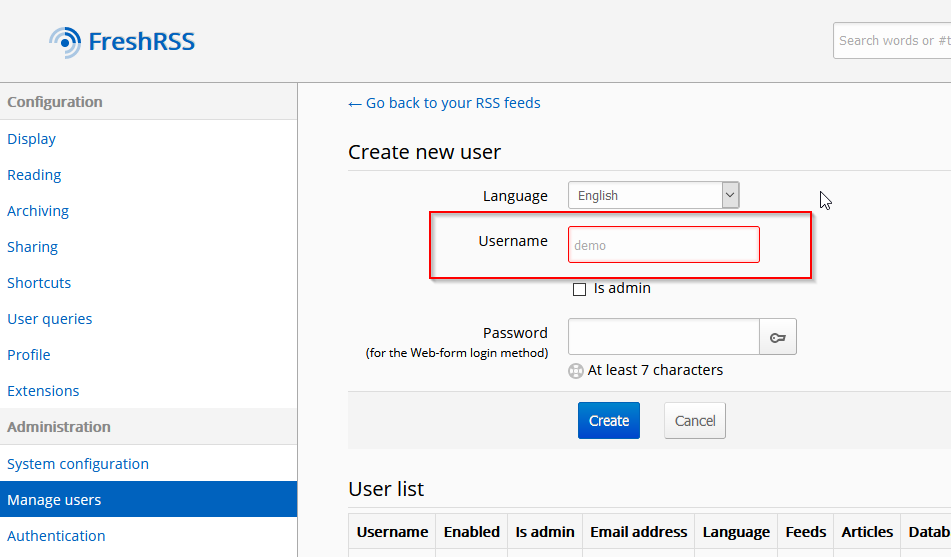Image resolution: width=951 pixels, height=557 pixels.
Task: Open Display settings
Action: (x=32, y=139)
